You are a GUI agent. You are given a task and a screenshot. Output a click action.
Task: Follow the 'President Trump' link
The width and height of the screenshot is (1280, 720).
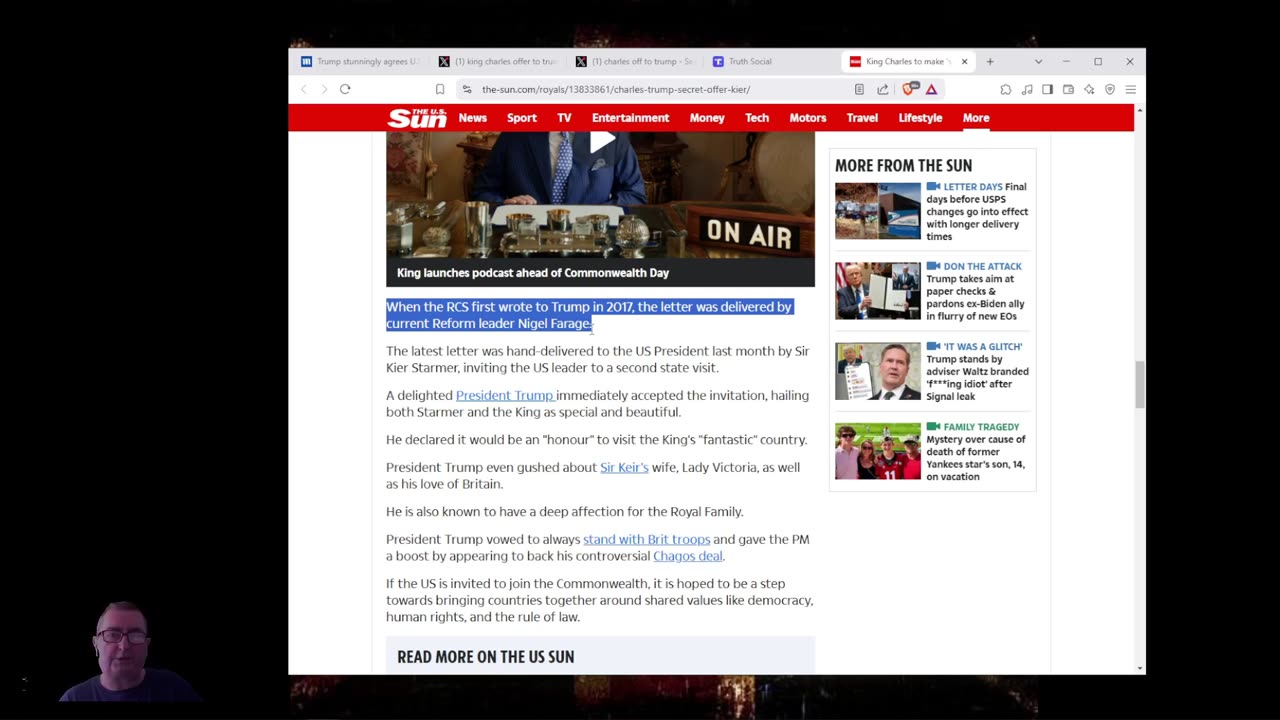click(x=505, y=395)
